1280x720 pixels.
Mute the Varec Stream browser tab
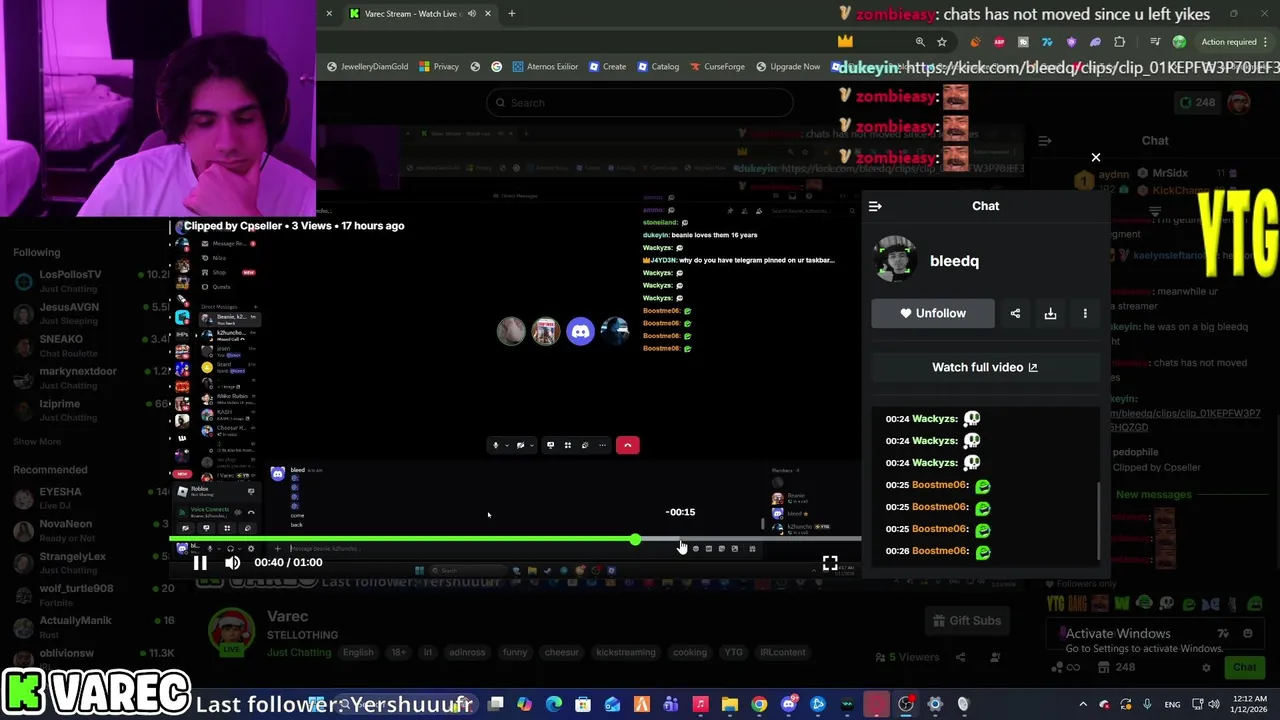471,14
